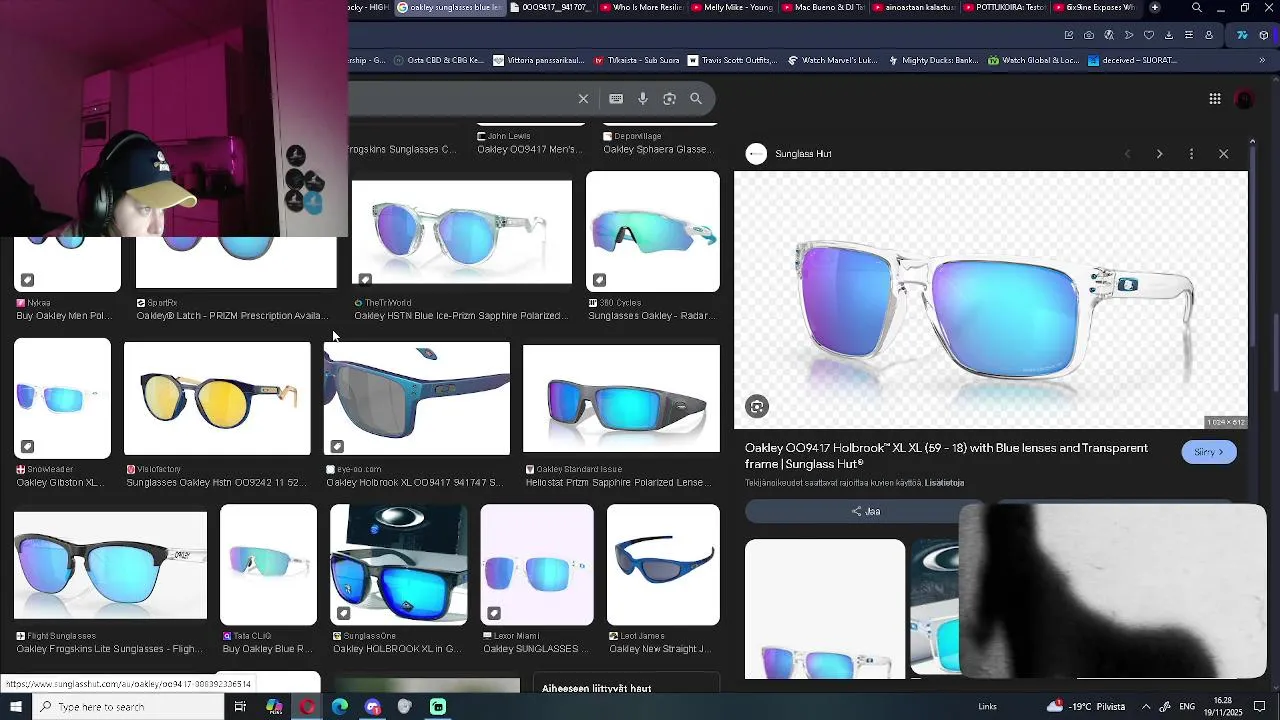Open Visiofactory Oakley Hstn gold lens thumbnail
This screenshot has height=720, width=1280.
(x=217, y=399)
